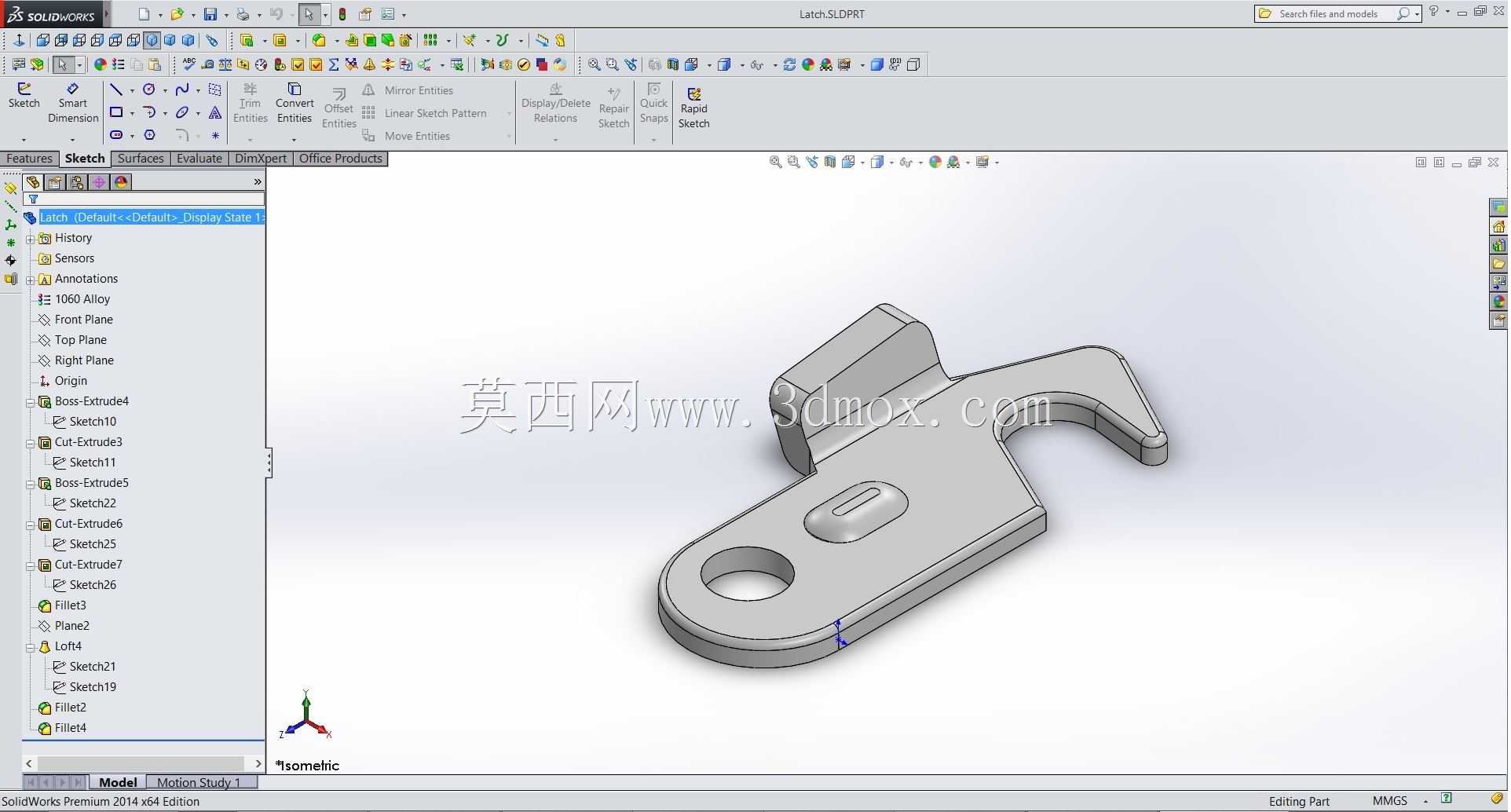Select the Ellipse sketch tool
Image resolution: width=1511 pixels, height=812 pixels.
(x=182, y=112)
